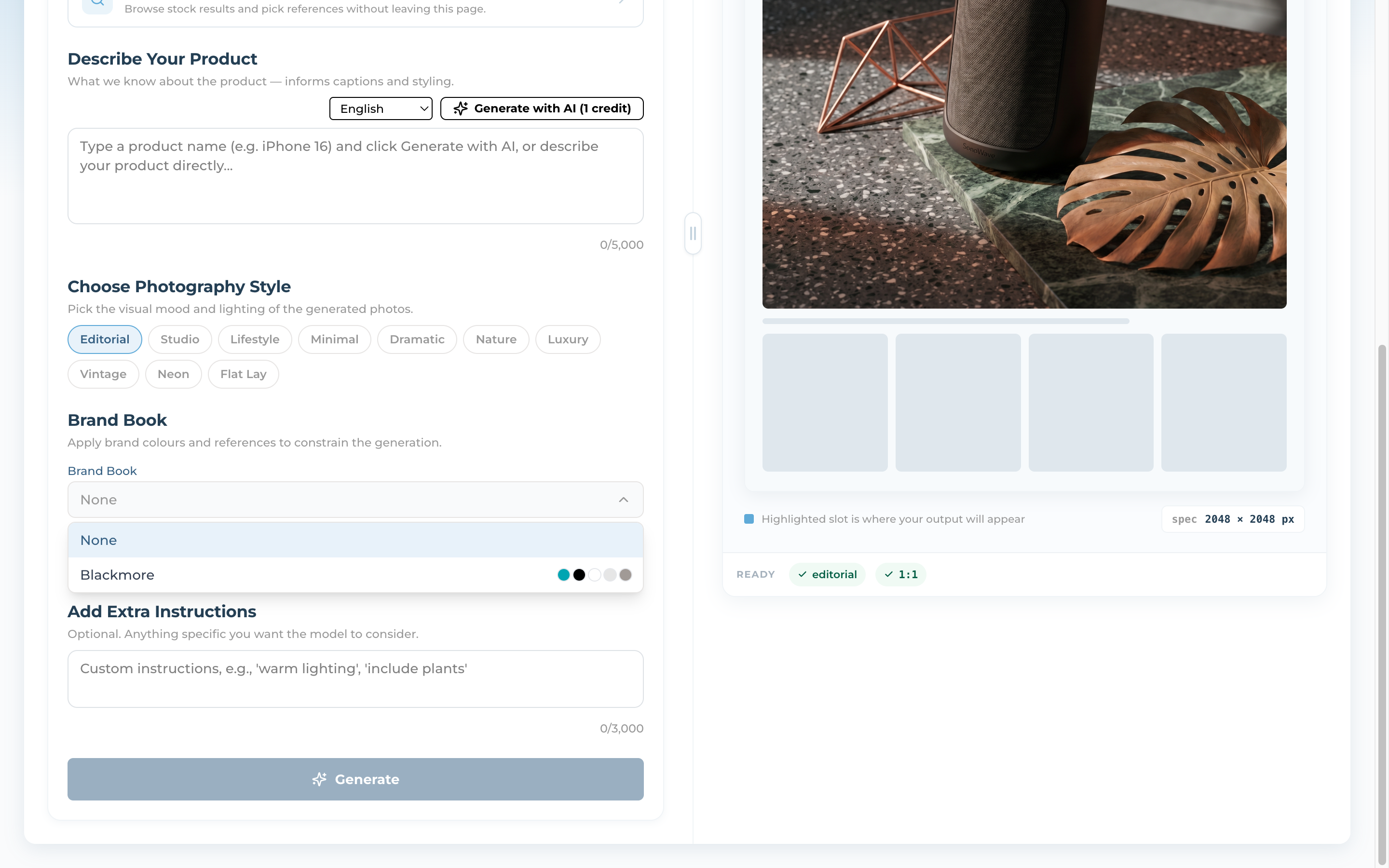Click the checkmark on the editorial badge
This screenshot has width=1389, height=868.
[803, 574]
